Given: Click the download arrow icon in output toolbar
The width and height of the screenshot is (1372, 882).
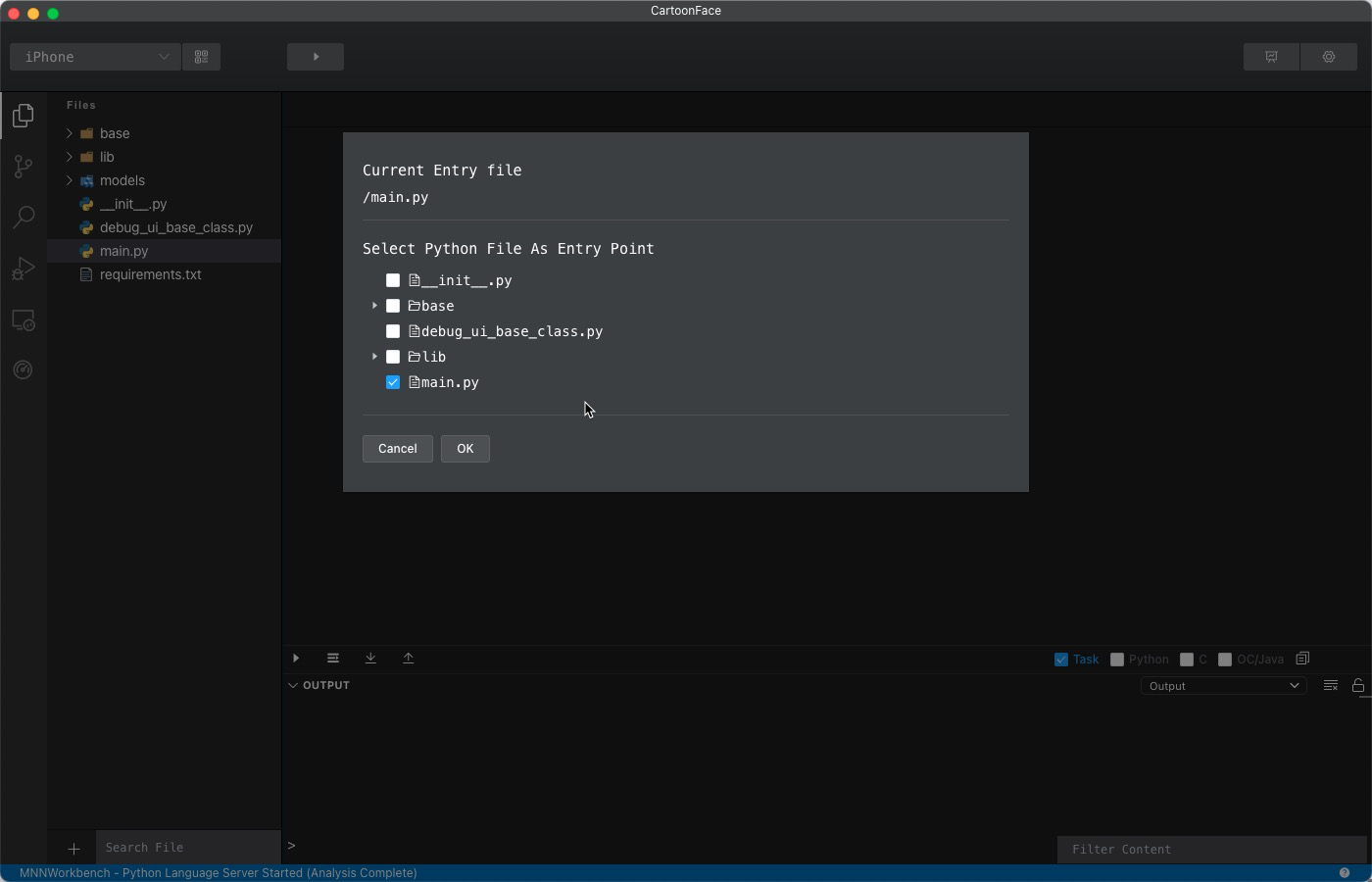Looking at the screenshot, I should (370, 659).
